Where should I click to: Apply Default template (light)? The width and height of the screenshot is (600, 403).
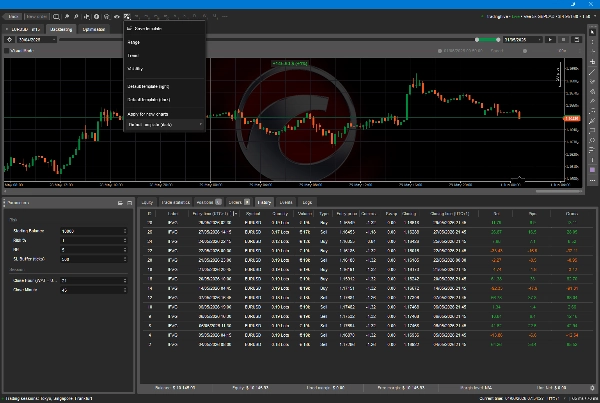point(164,86)
